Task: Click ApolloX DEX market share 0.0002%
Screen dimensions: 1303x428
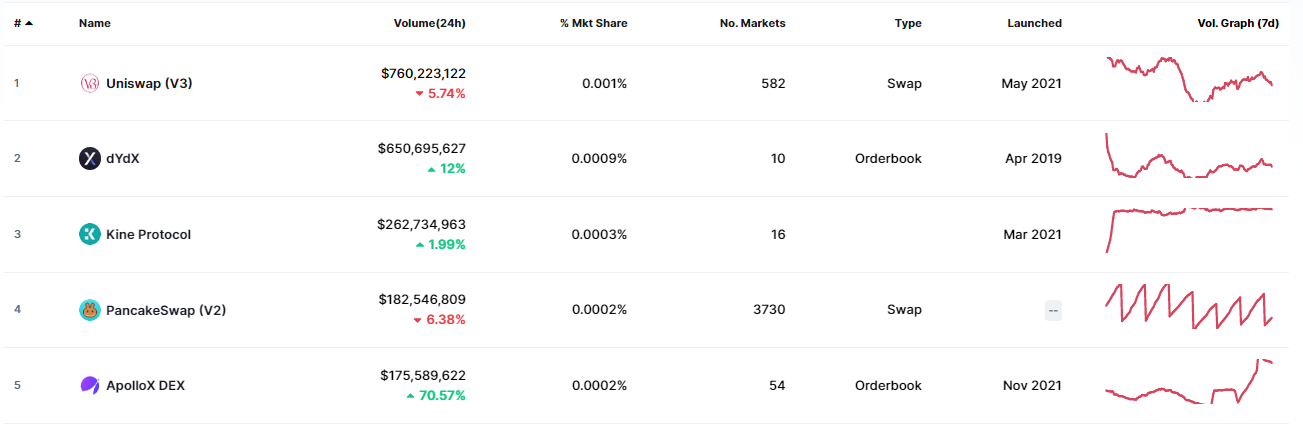Action: coord(600,385)
